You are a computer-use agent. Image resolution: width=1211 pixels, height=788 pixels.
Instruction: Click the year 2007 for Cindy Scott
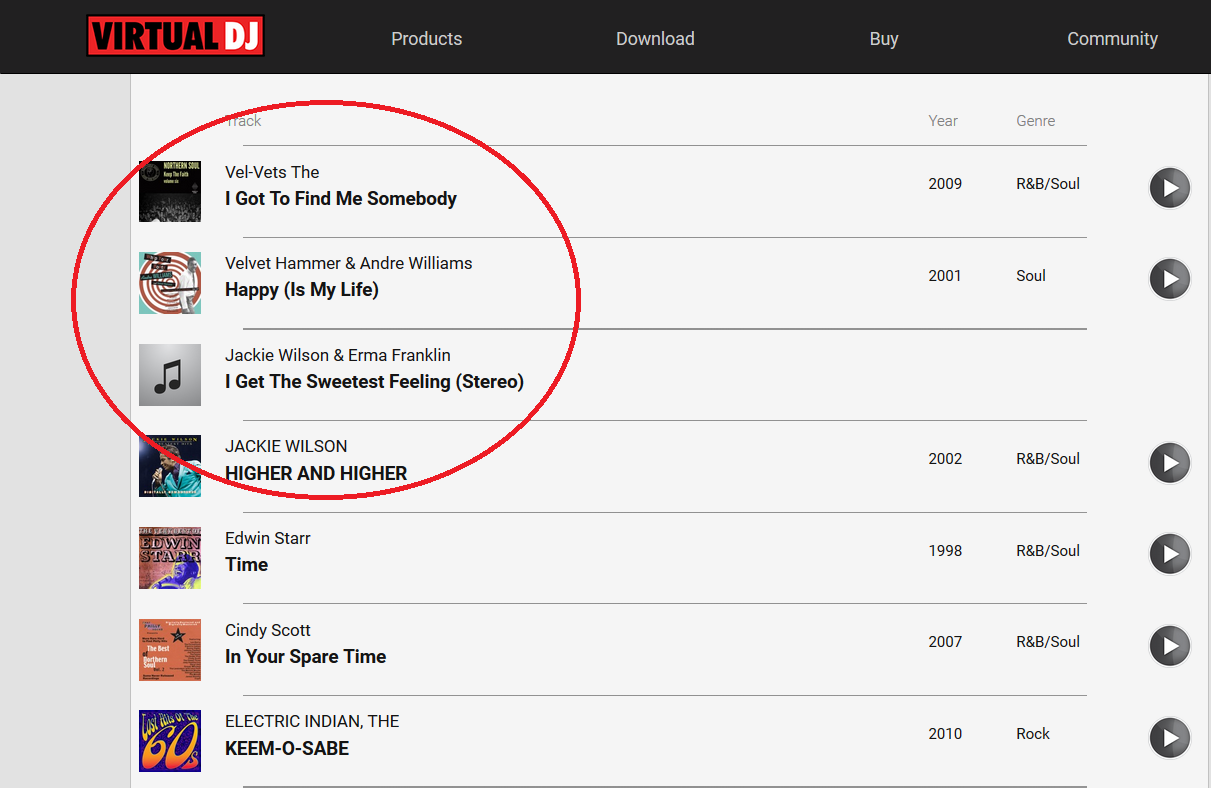point(945,642)
